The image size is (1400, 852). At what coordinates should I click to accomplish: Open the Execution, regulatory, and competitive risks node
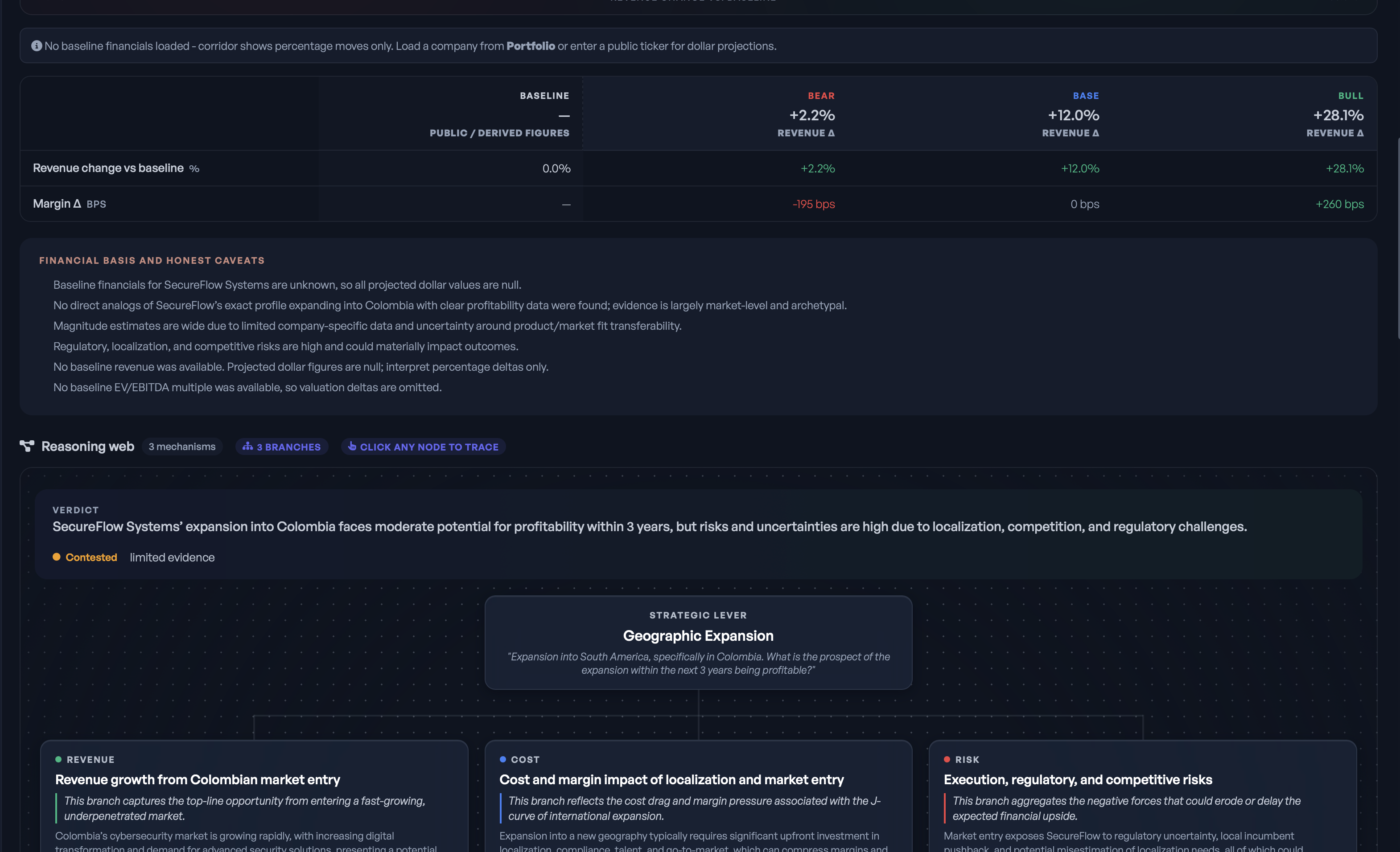1143,796
